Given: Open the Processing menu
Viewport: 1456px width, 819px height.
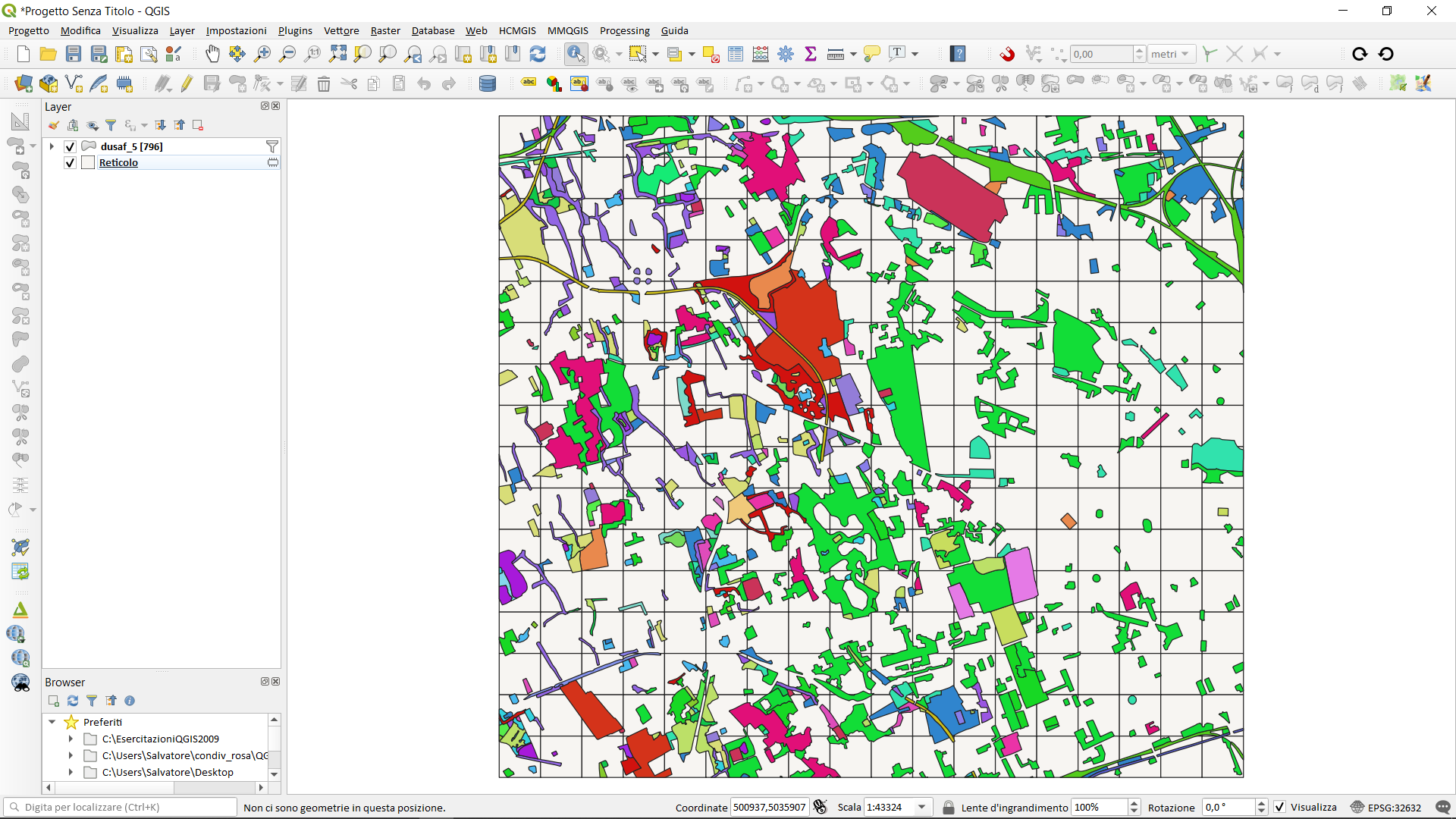Looking at the screenshot, I should [624, 30].
